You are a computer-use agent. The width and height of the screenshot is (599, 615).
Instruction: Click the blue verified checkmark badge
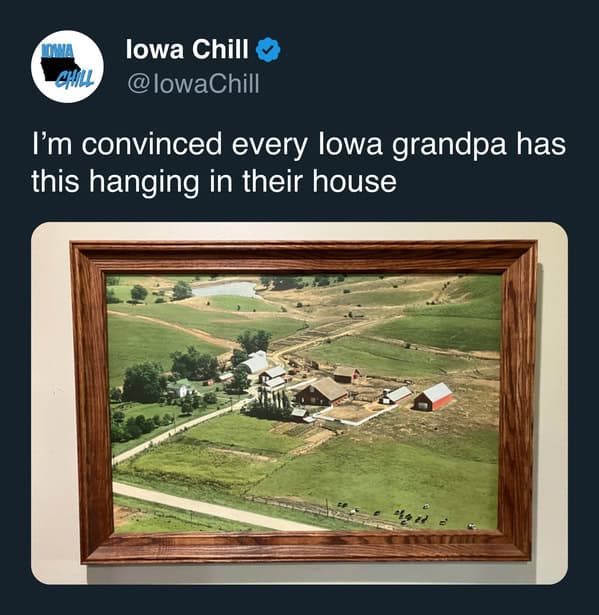pos(268,49)
